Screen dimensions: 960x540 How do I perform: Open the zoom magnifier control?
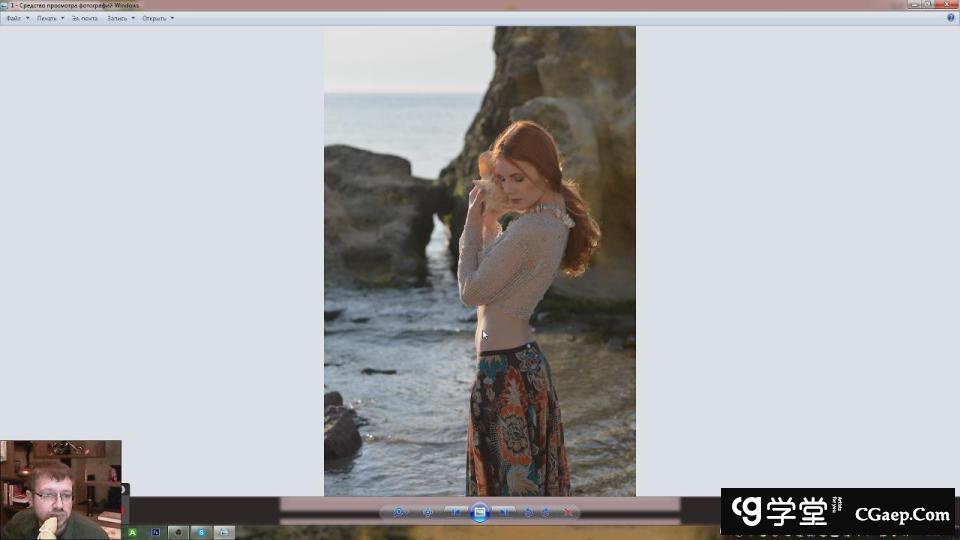(x=399, y=512)
